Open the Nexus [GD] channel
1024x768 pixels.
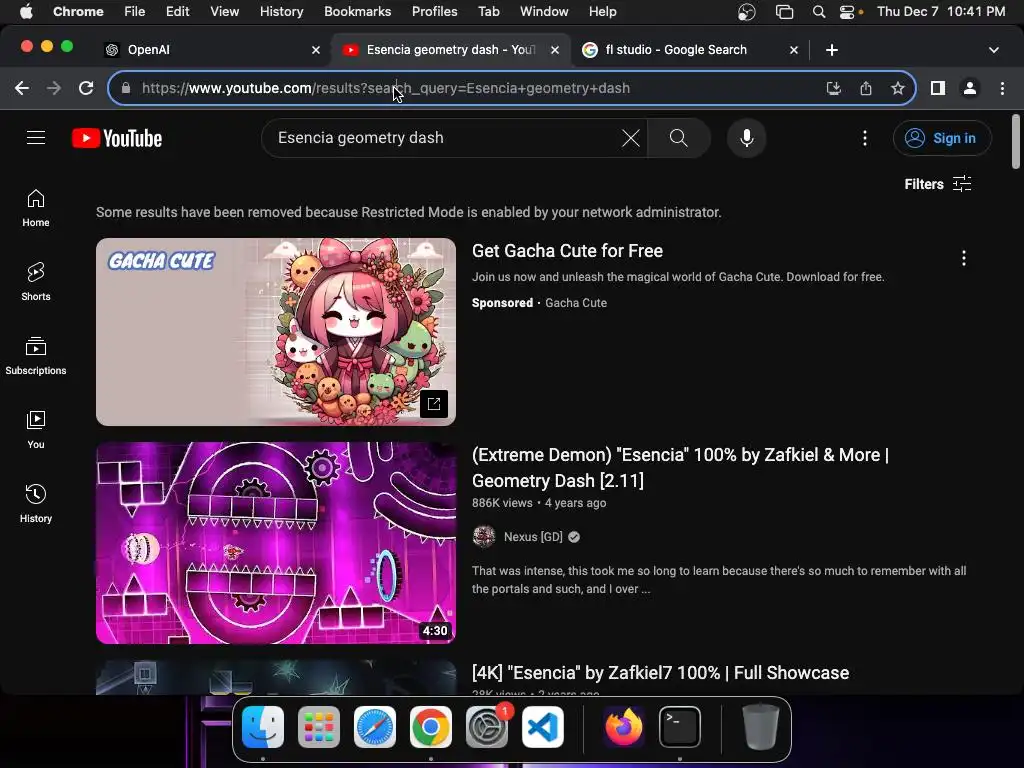(533, 537)
